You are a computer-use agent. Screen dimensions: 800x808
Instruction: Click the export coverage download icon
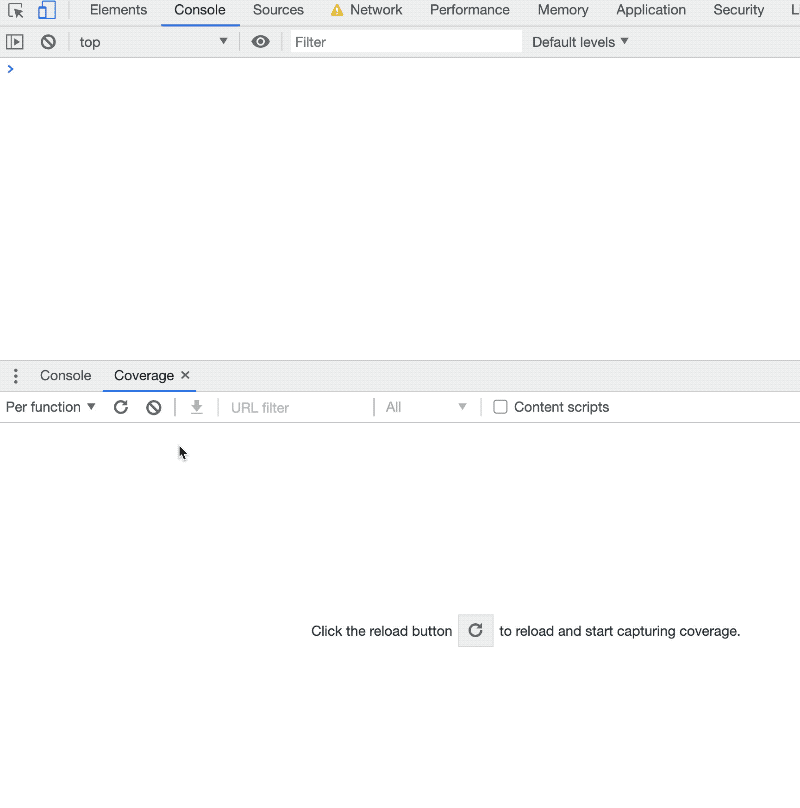[197, 407]
